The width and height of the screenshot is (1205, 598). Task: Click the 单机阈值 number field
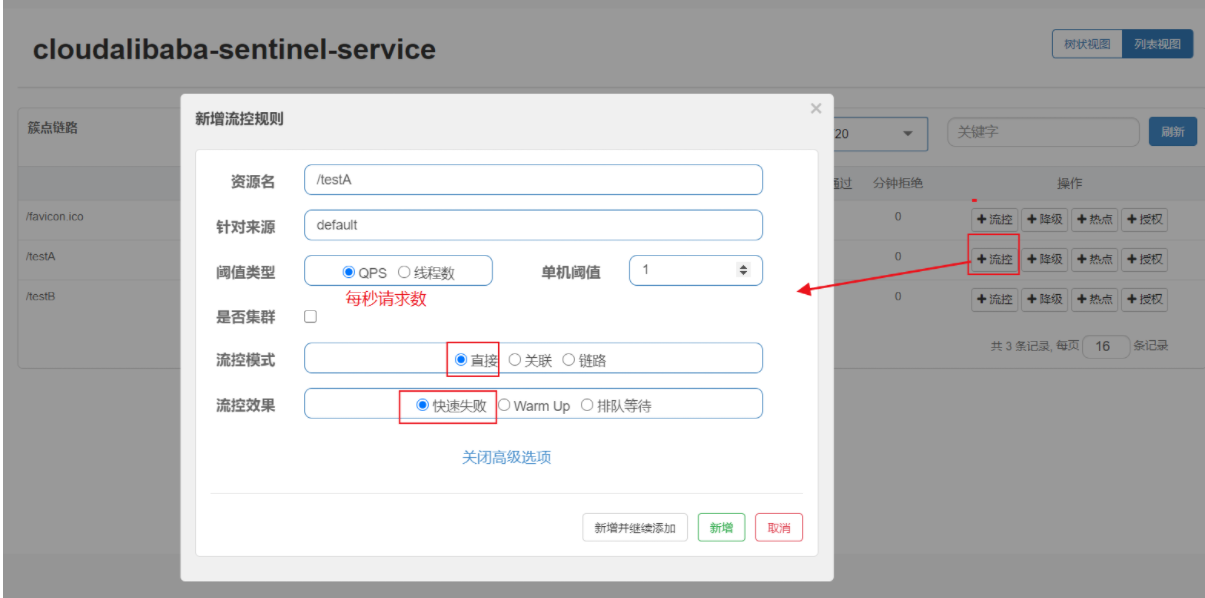tap(696, 270)
